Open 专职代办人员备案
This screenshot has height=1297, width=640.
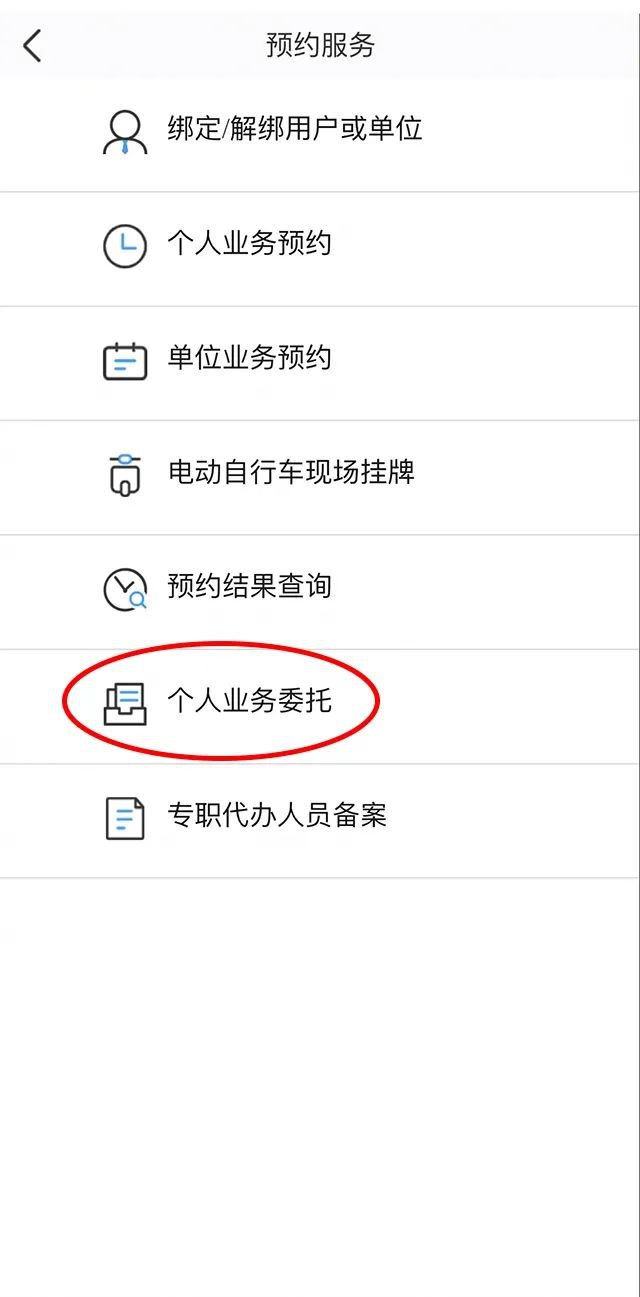pos(320,821)
